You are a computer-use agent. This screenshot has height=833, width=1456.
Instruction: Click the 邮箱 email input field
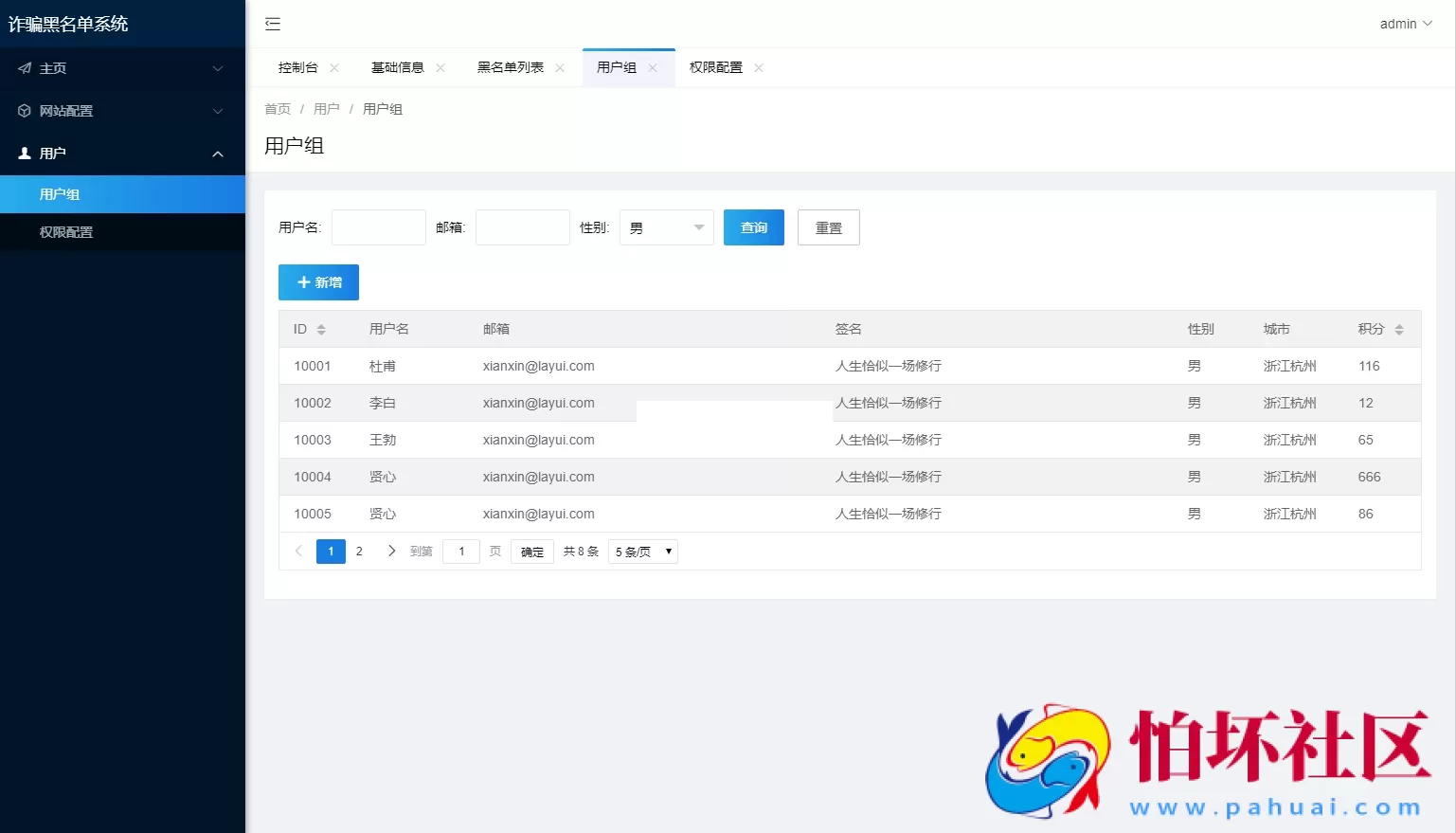[x=522, y=227]
